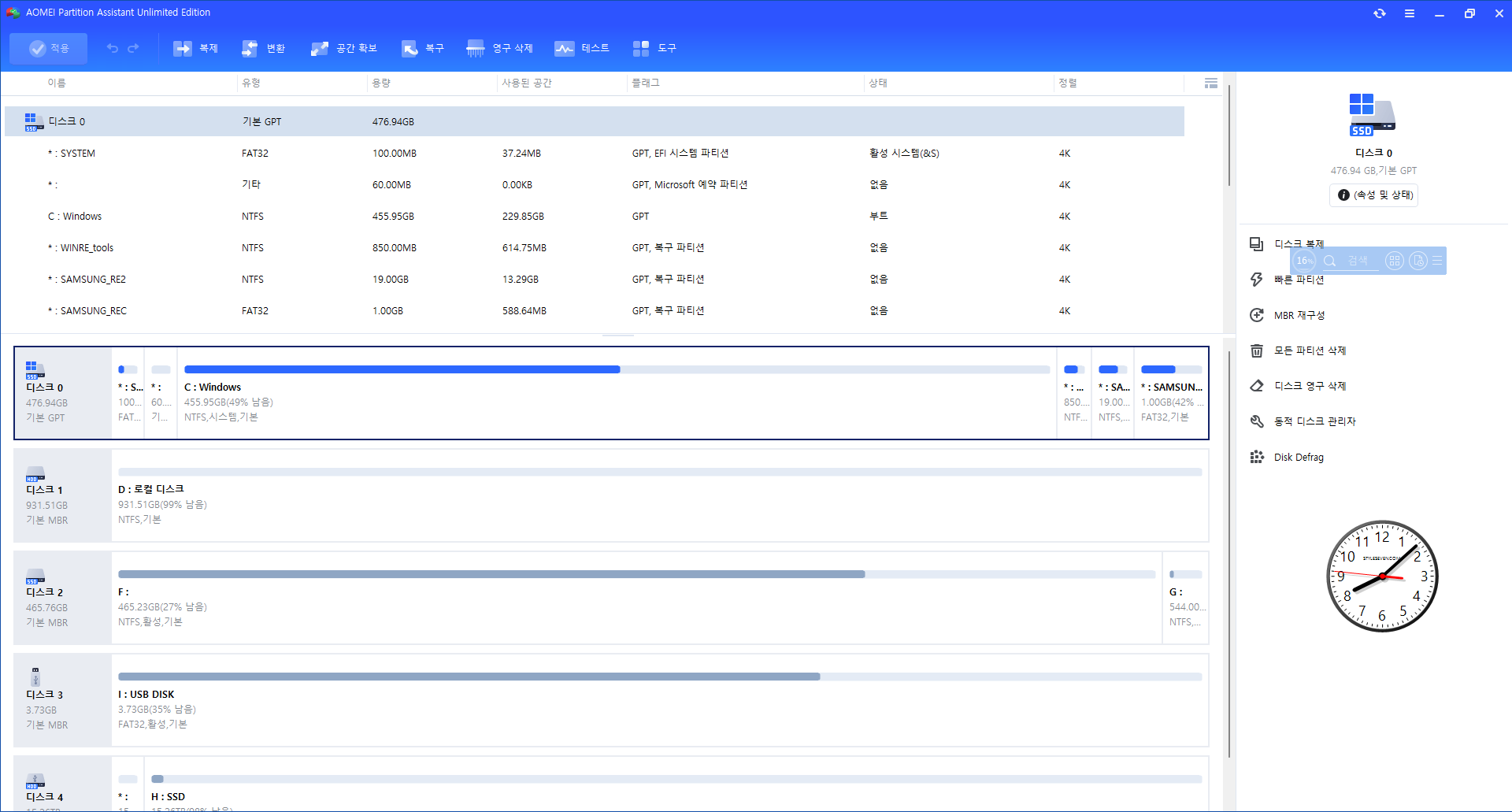Click the analog clock widget
This screenshot has width=1512, height=812.
(1382, 576)
